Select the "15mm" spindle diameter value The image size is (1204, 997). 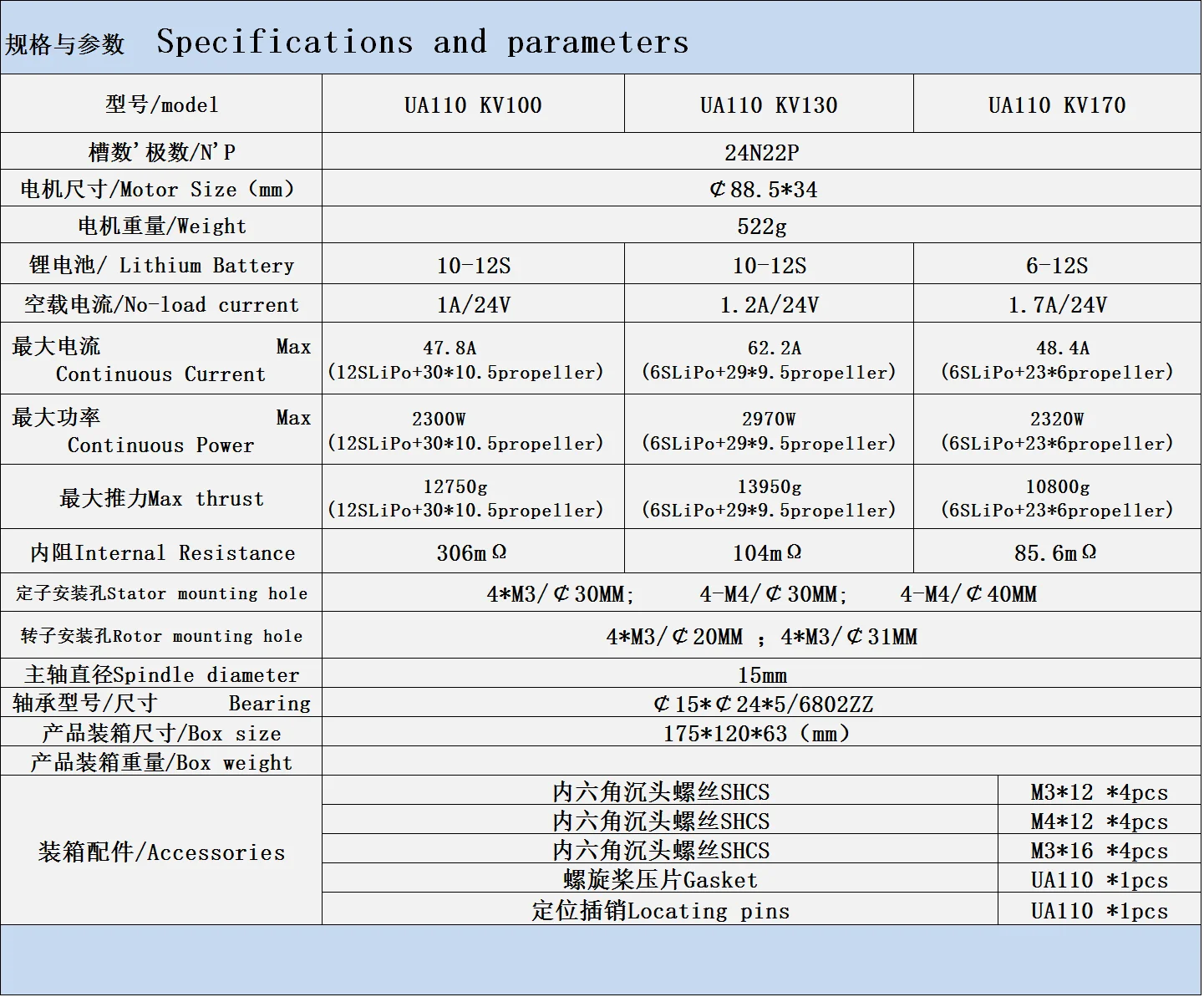pyautogui.click(x=762, y=675)
